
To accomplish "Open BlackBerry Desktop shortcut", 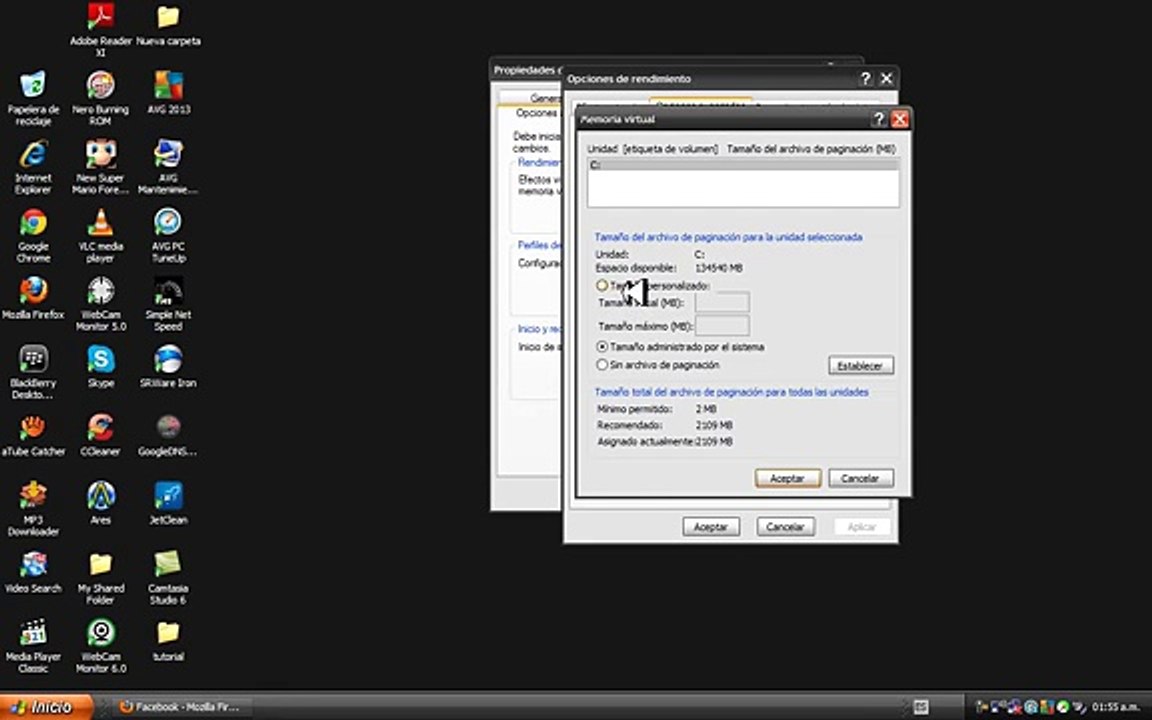I will tap(33, 358).
